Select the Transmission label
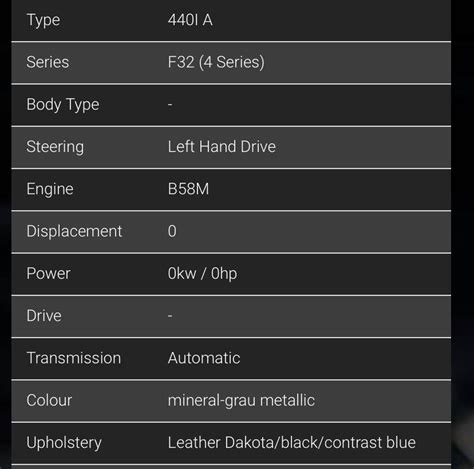 click(74, 358)
